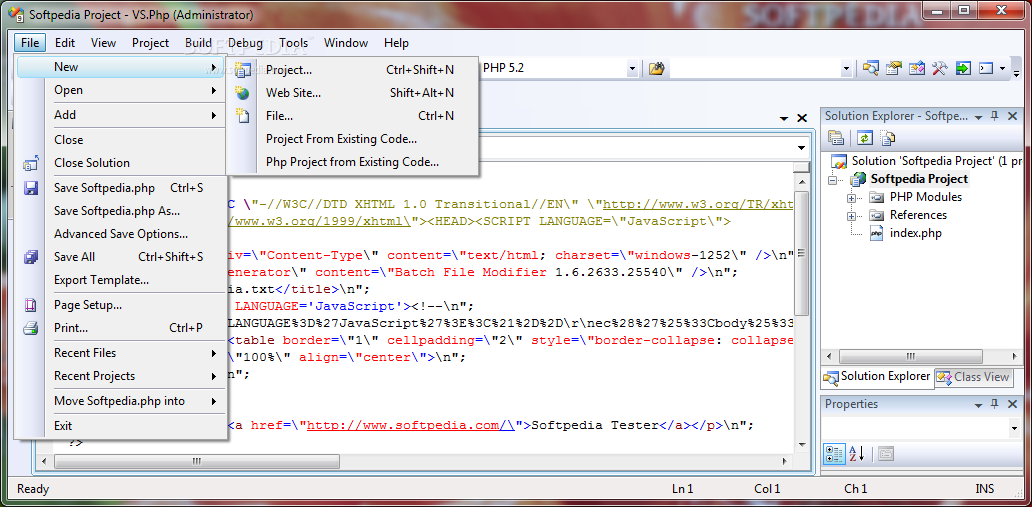Image resolution: width=1032 pixels, height=507 pixels.
Task: Open the Help menu
Action: 396,43
